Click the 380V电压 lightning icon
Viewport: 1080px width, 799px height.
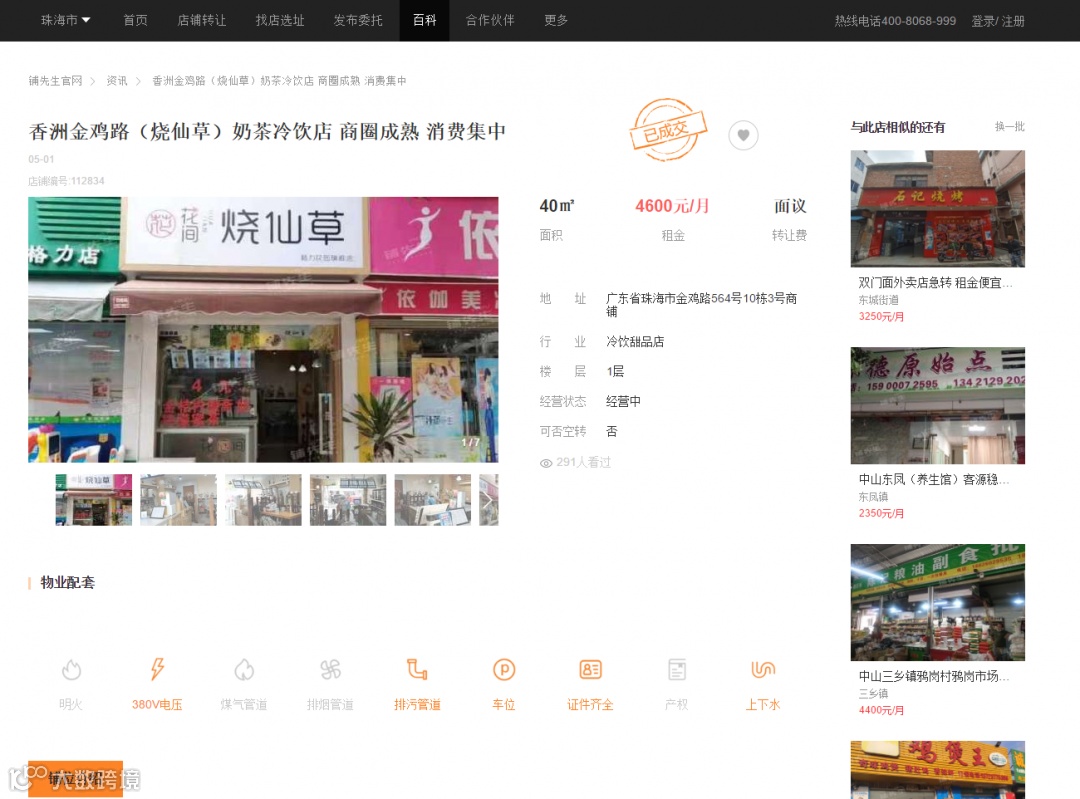(157, 670)
